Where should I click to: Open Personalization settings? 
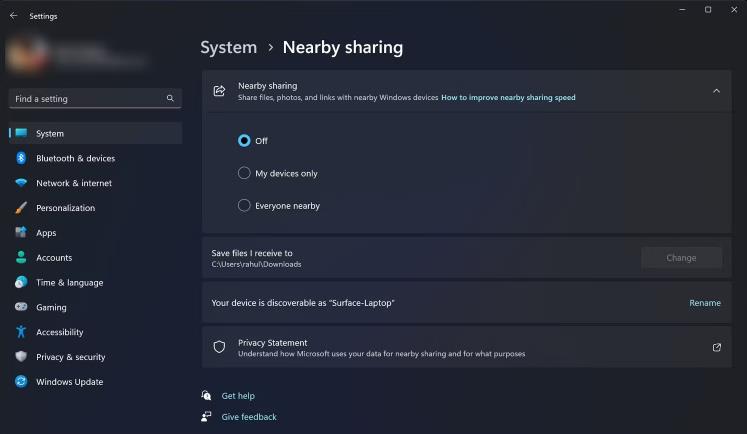pyautogui.click(x=95, y=208)
